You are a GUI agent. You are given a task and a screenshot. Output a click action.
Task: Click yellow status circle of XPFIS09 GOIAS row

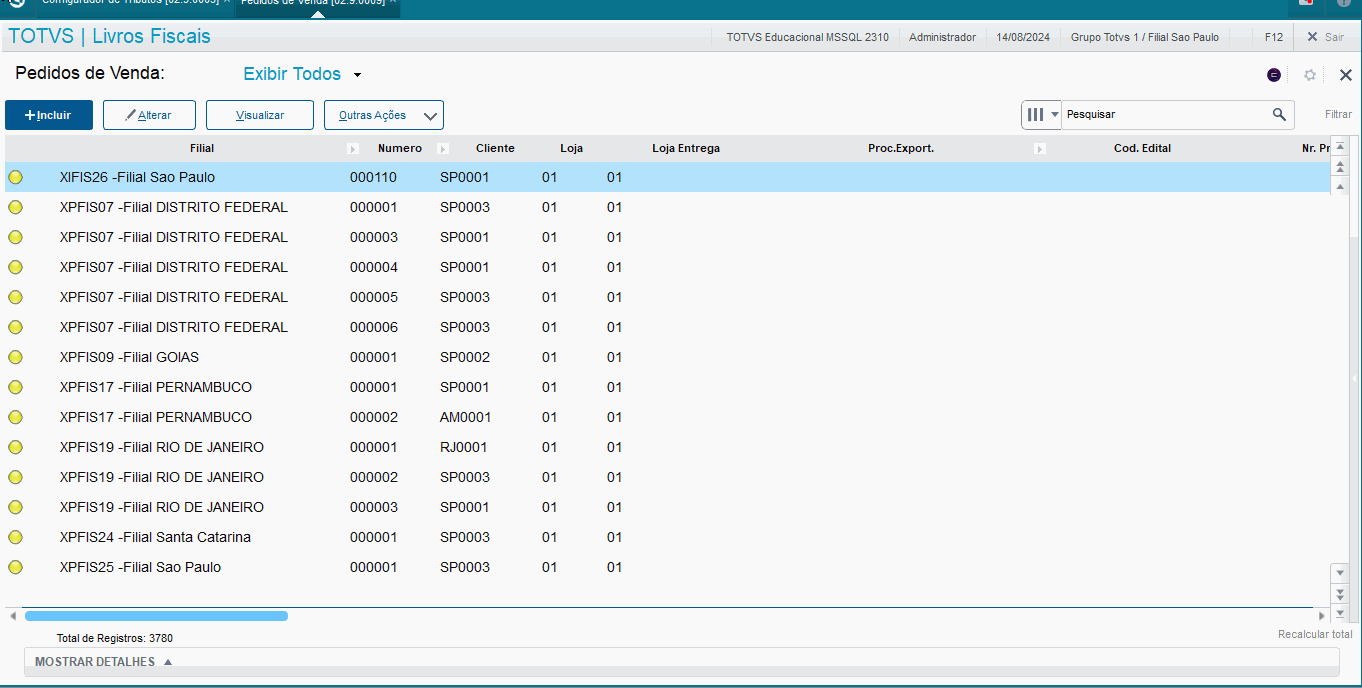pyautogui.click(x=15, y=357)
